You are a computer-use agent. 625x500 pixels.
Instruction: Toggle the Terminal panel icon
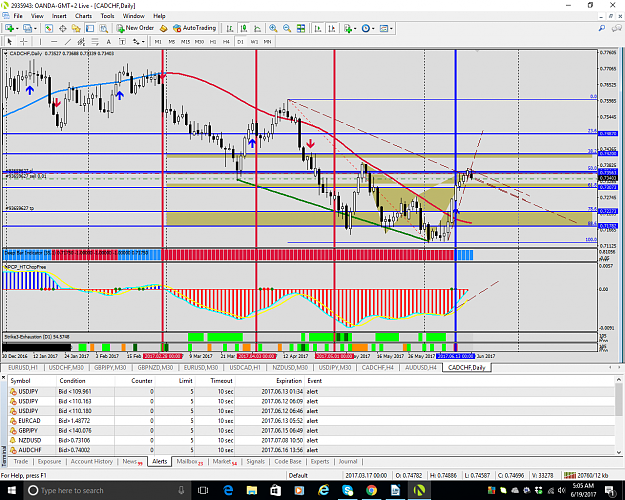(90, 28)
